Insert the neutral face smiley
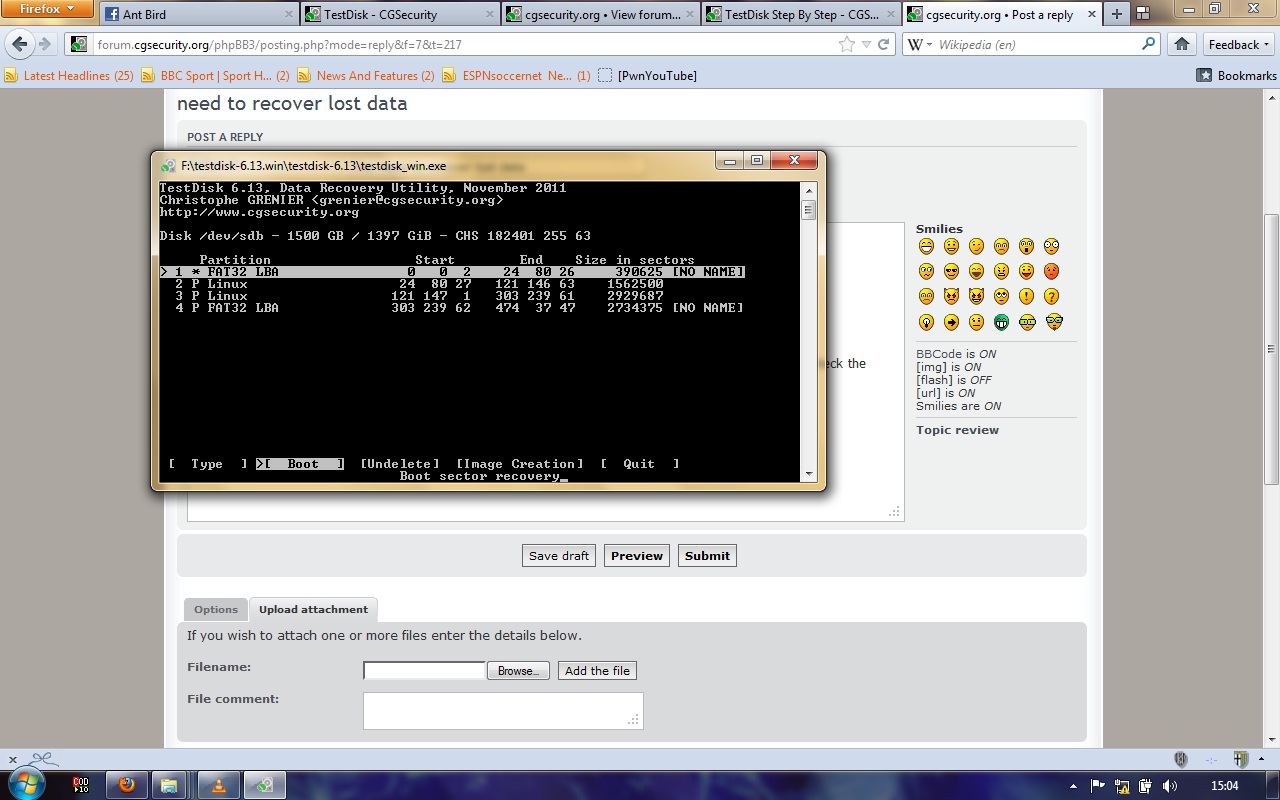Viewport: 1280px width, 800px height. pyautogui.click(x=976, y=322)
